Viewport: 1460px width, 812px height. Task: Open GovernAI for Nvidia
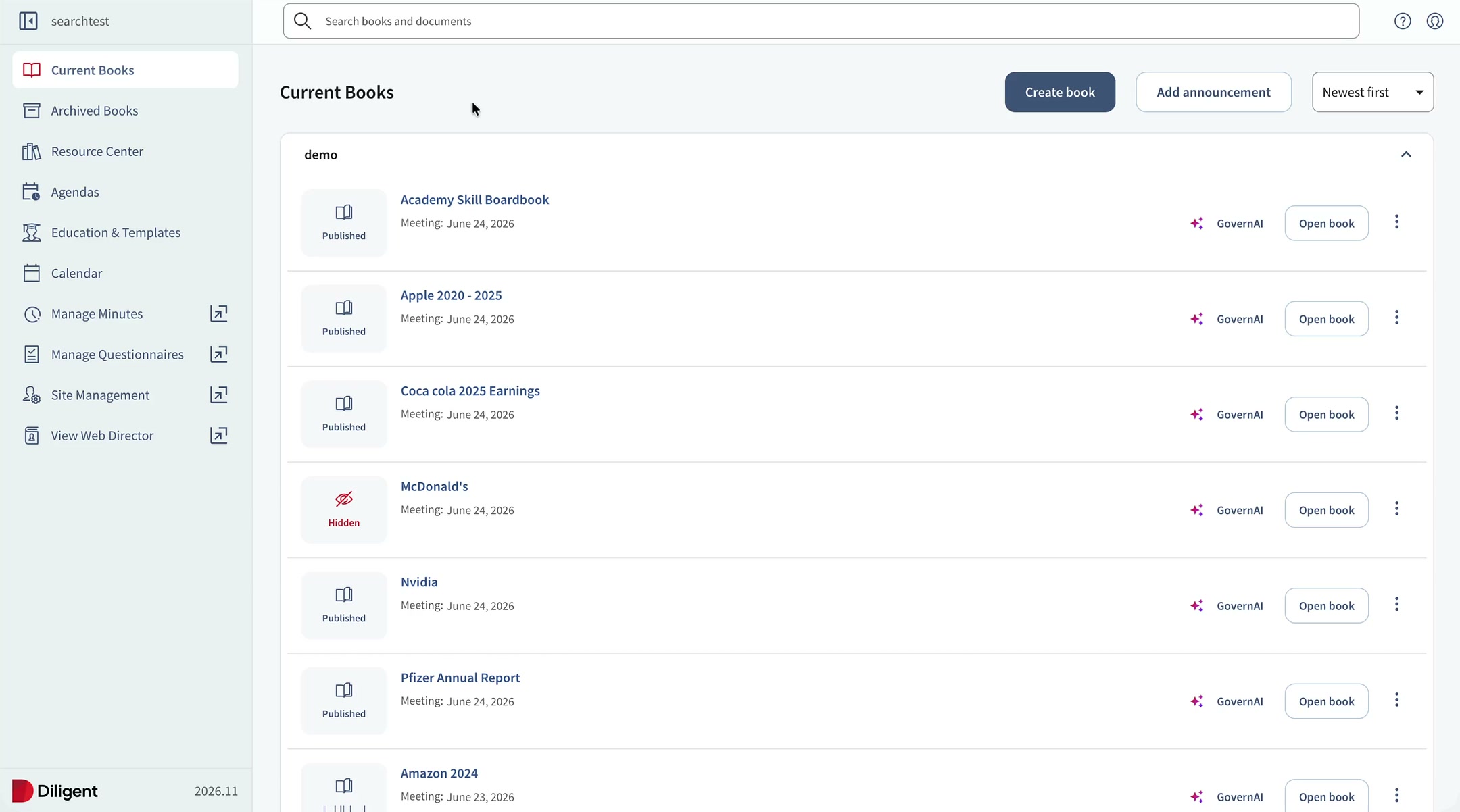[1227, 605]
